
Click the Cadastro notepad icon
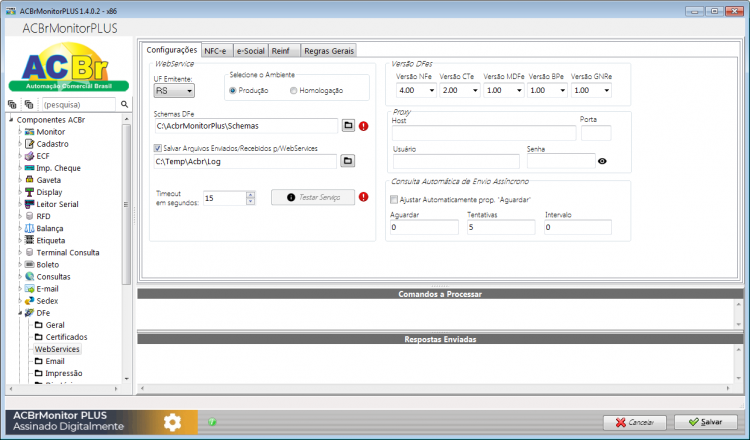(x=30, y=144)
